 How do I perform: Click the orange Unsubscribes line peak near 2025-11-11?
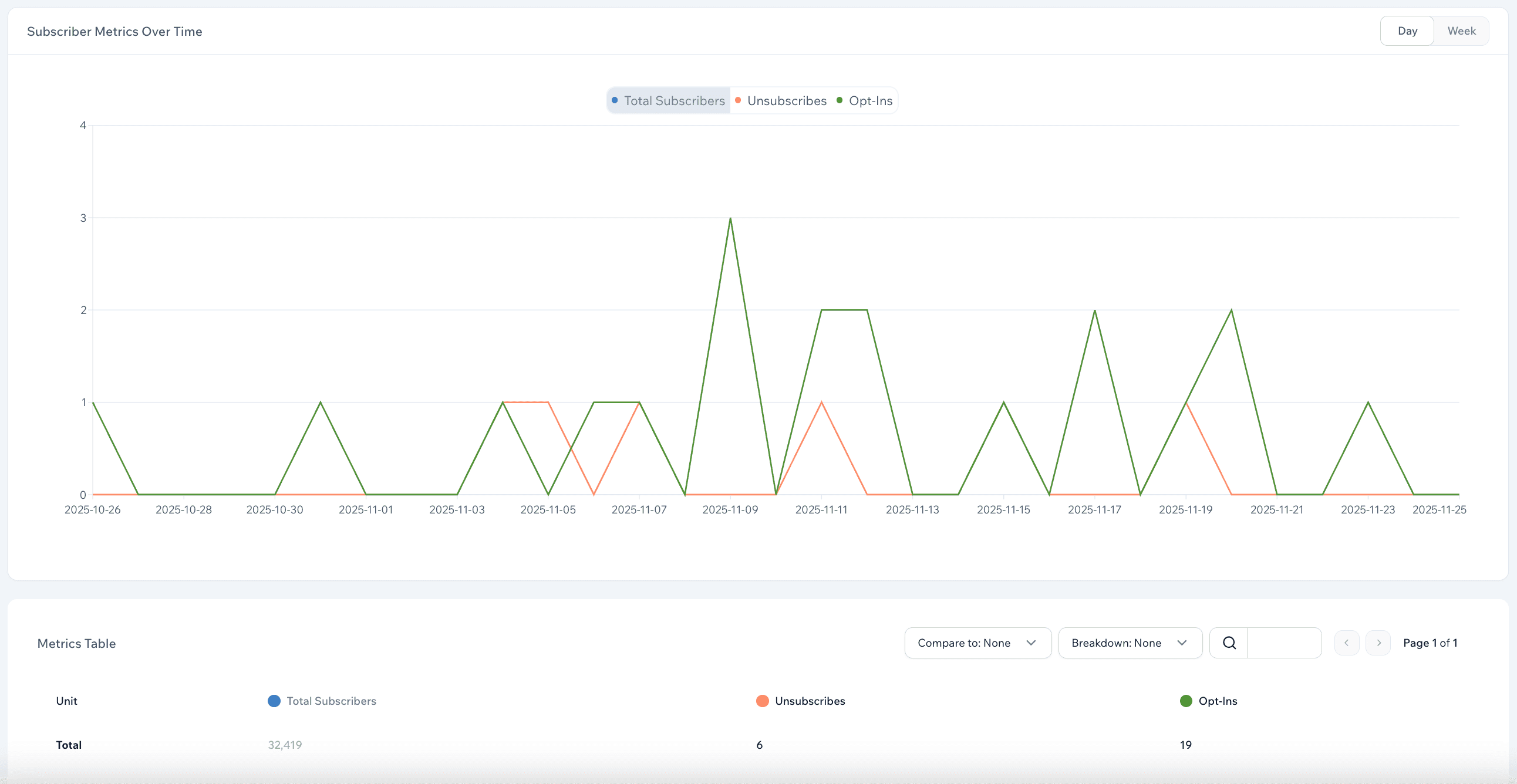[821, 403]
